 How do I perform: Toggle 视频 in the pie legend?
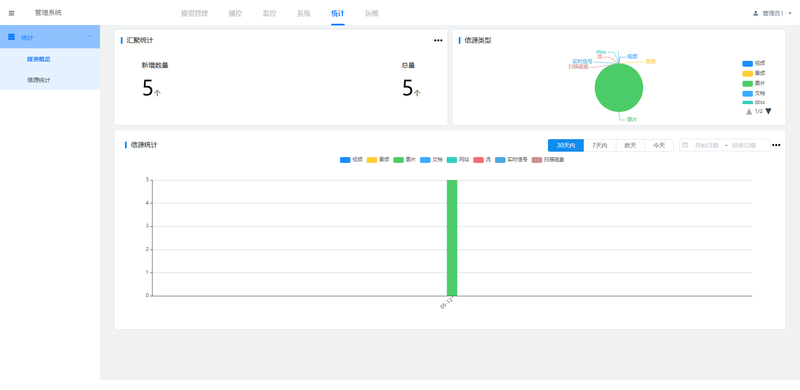point(754,63)
